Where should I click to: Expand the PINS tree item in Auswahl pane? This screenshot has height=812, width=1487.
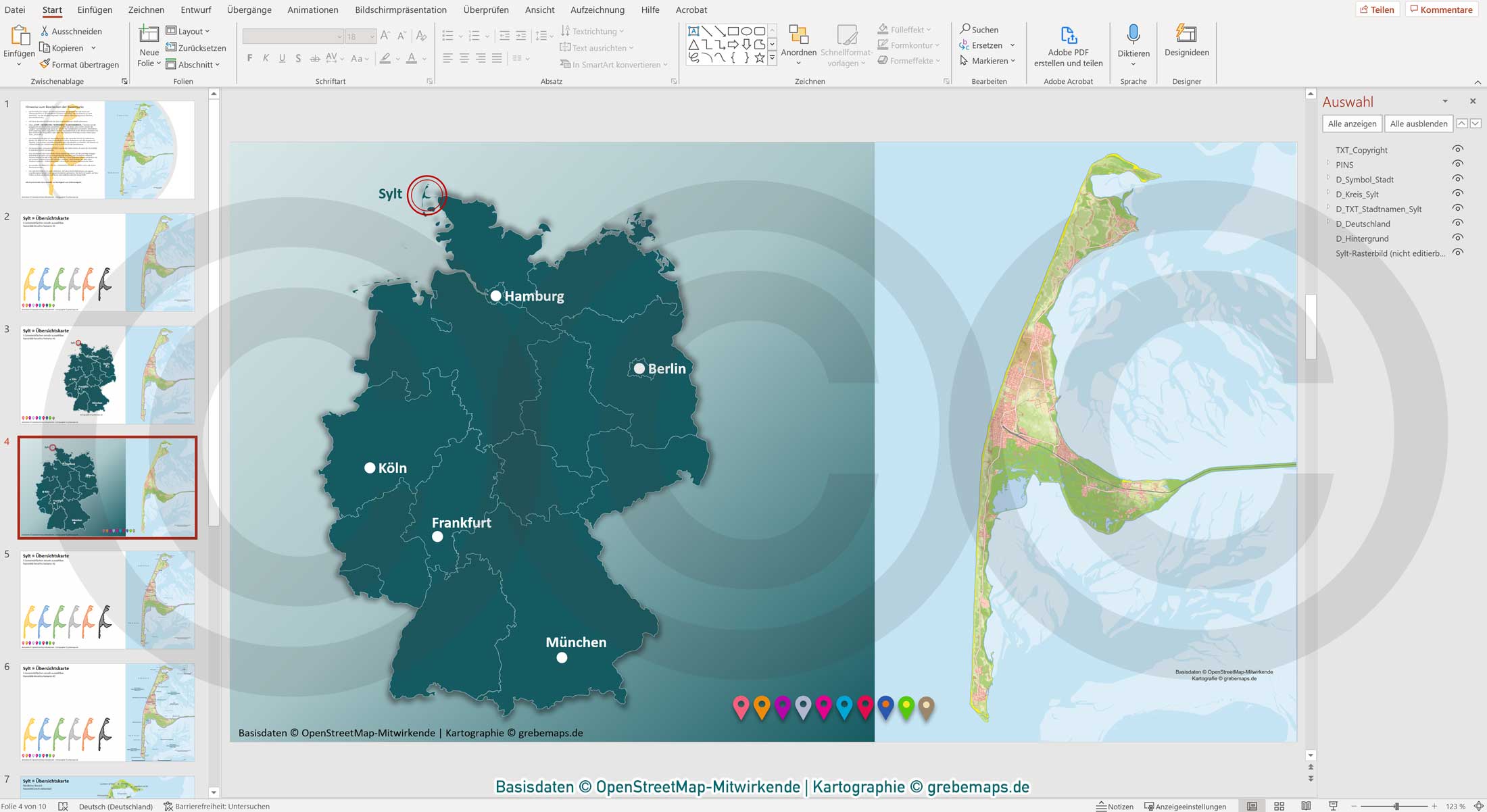point(1328,164)
